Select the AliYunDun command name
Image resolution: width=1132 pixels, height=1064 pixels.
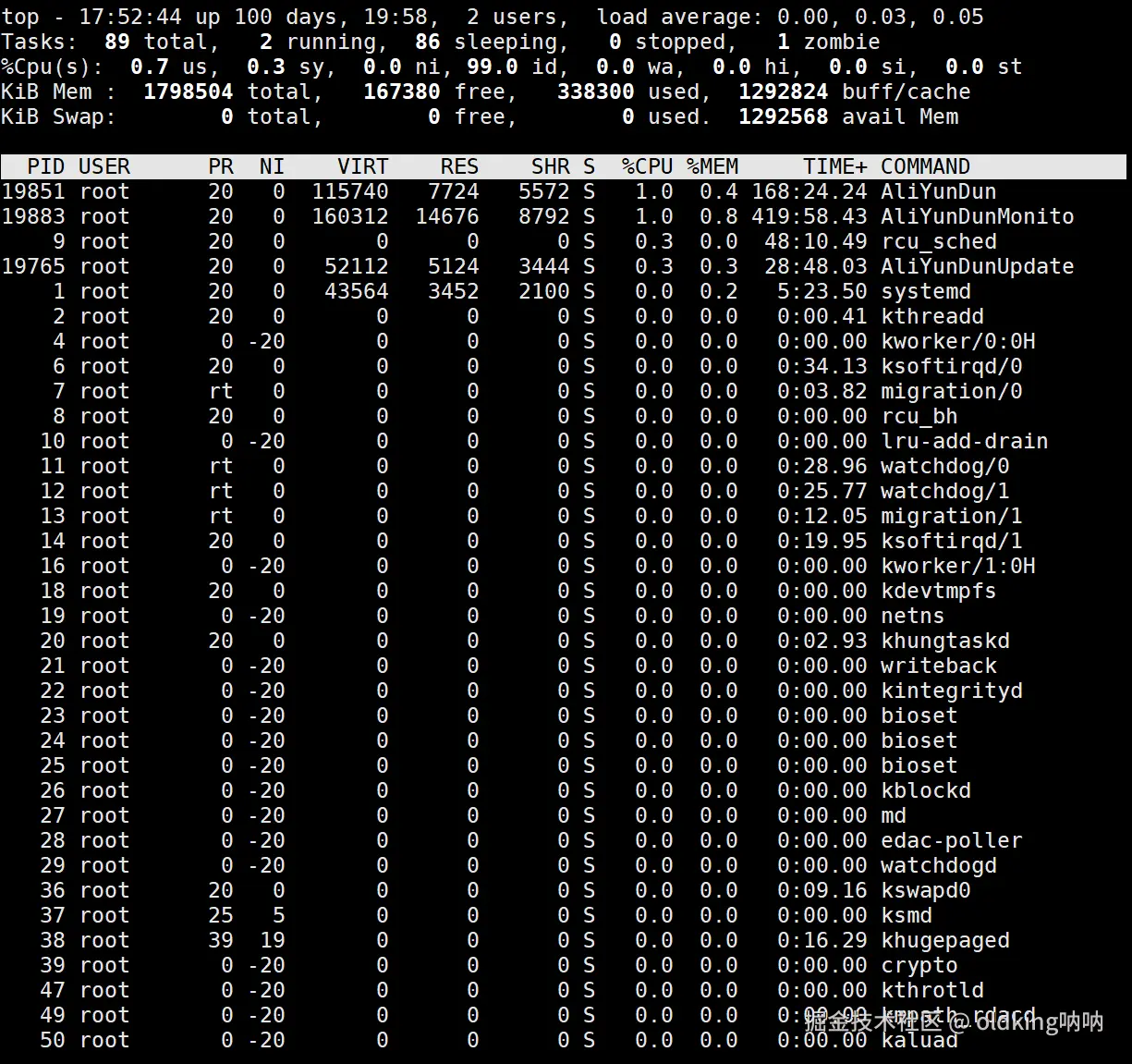coord(938,191)
